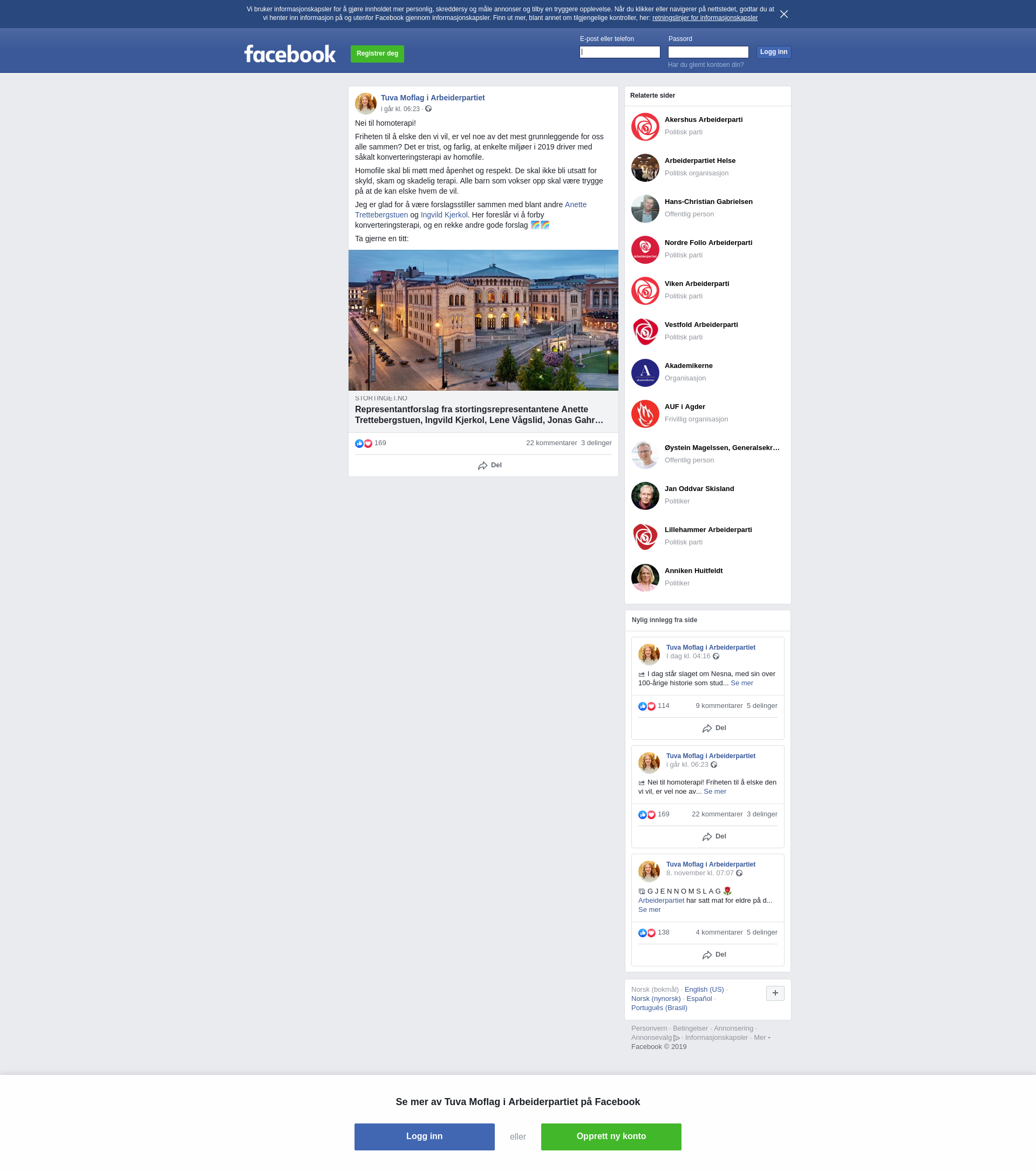The image size is (1036, 1172).
Task: Click the Del share button on main post
Action: pyautogui.click(x=489, y=466)
